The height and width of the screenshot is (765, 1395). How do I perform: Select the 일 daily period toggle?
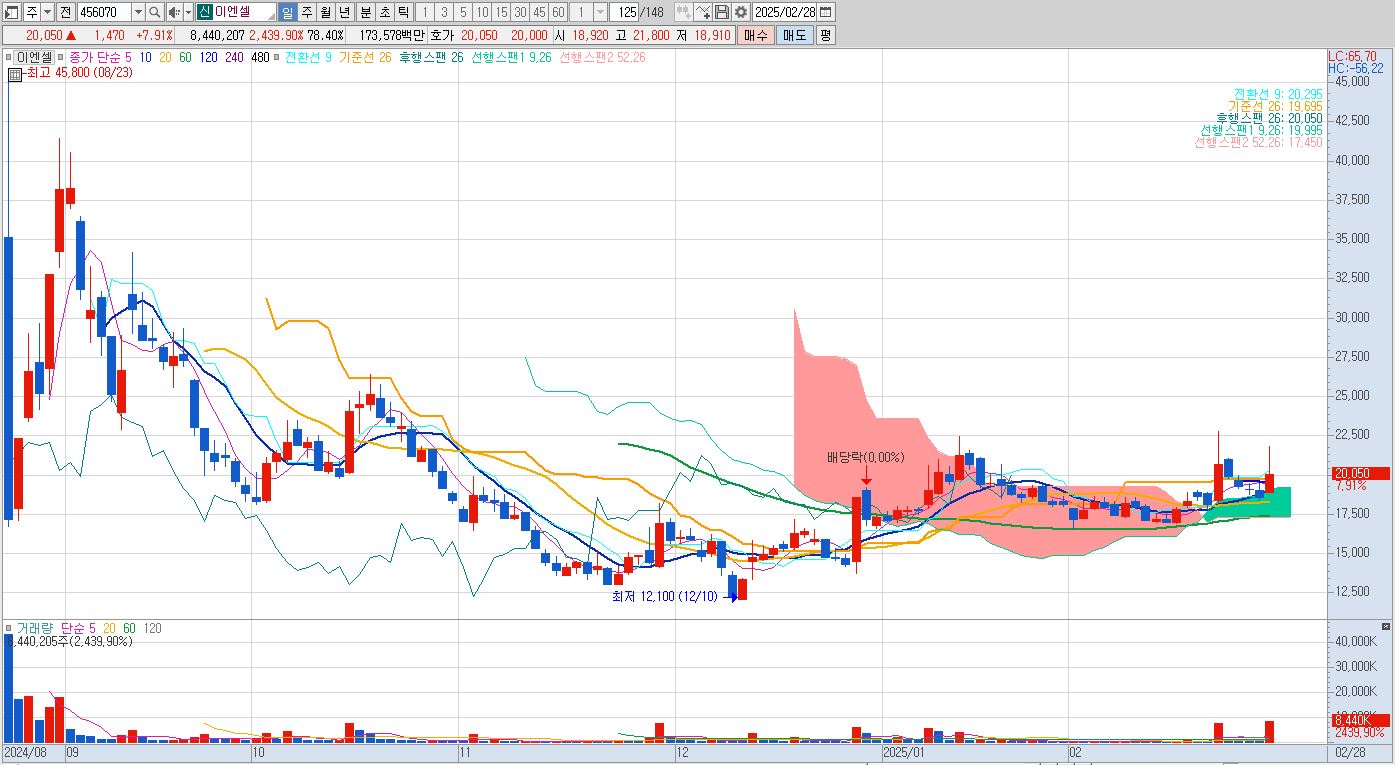[x=287, y=12]
